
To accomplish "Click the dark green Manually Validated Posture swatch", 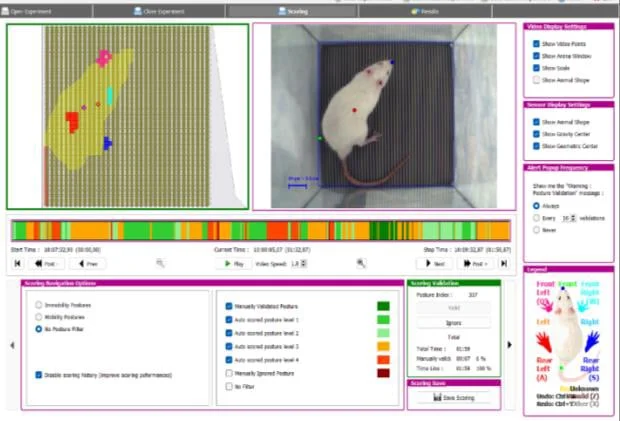I will [x=384, y=307].
